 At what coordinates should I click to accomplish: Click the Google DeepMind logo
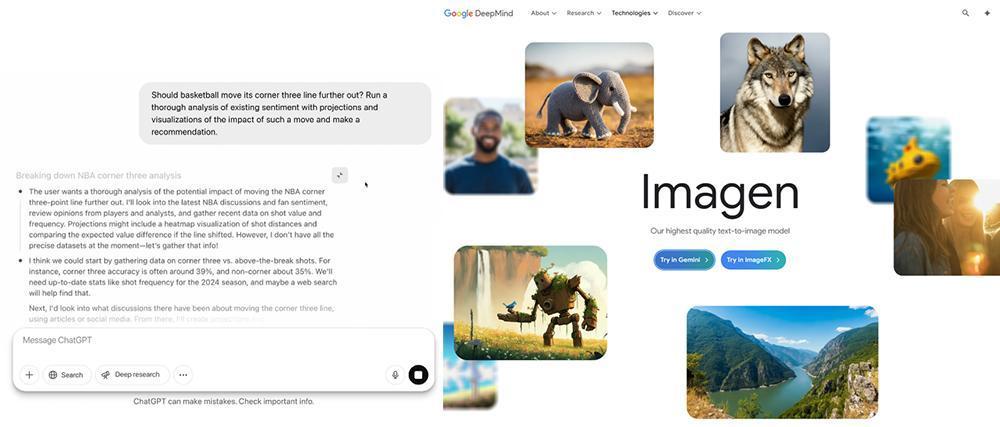click(478, 13)
